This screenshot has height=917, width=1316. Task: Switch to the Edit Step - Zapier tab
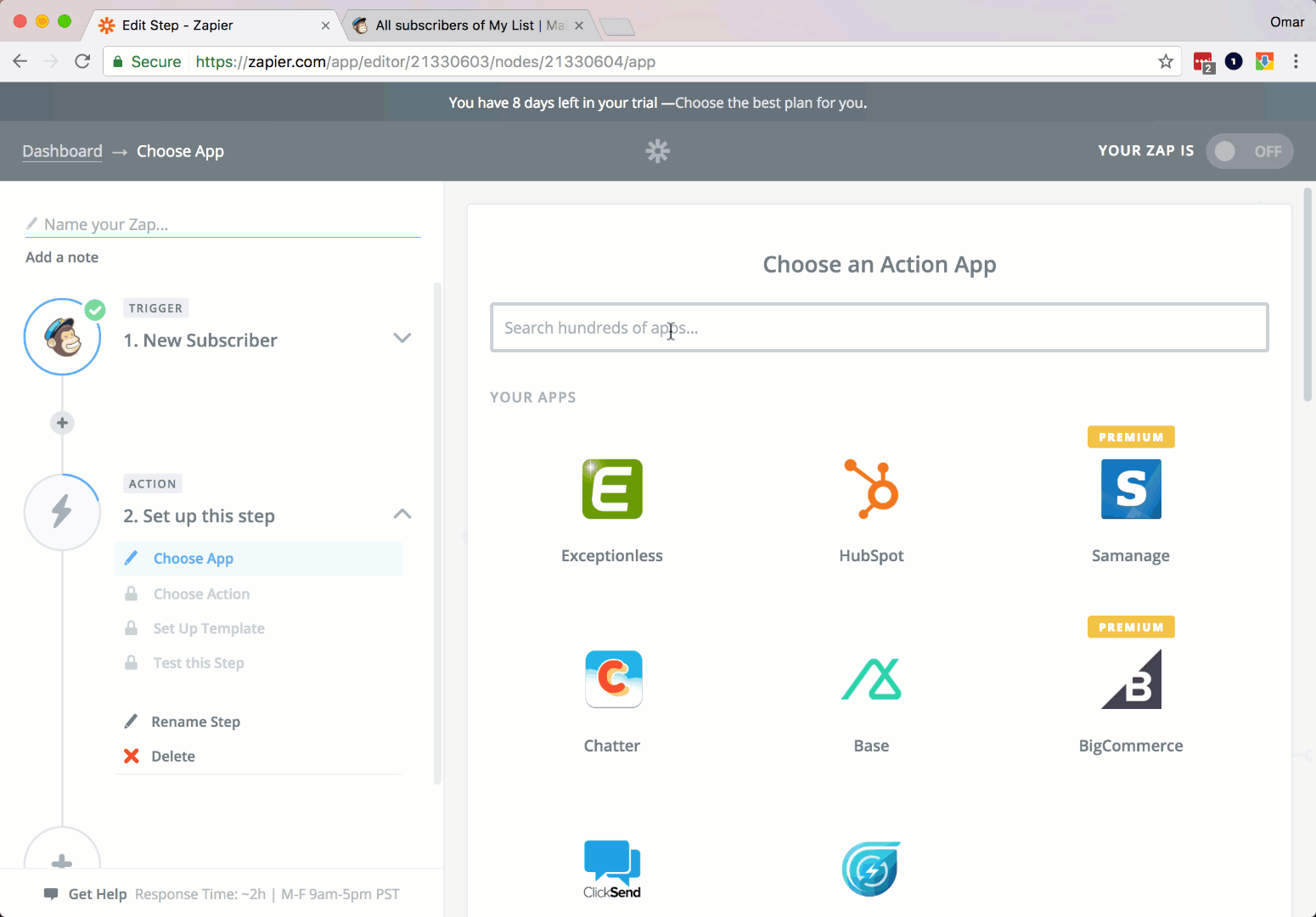tap(212, 25)
